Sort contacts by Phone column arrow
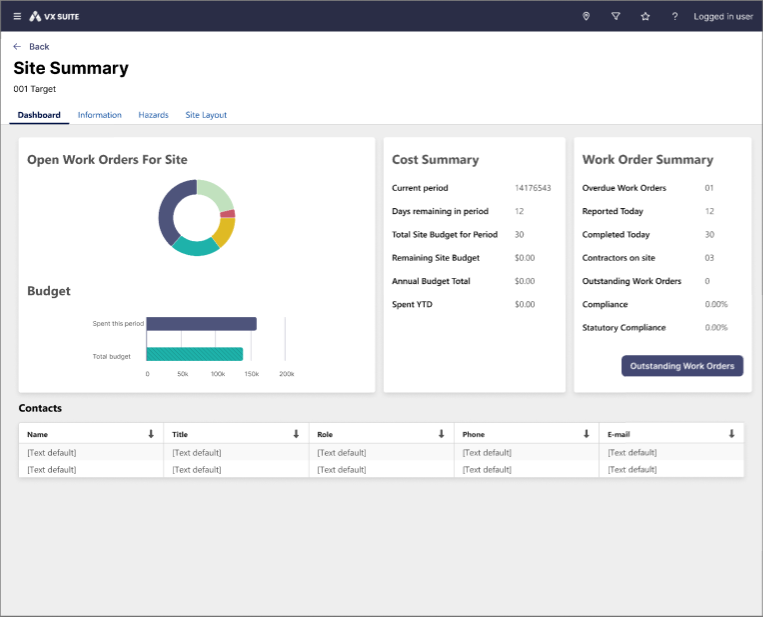The width and height of the screenshot is (763, 617). (x=586, y=434)
